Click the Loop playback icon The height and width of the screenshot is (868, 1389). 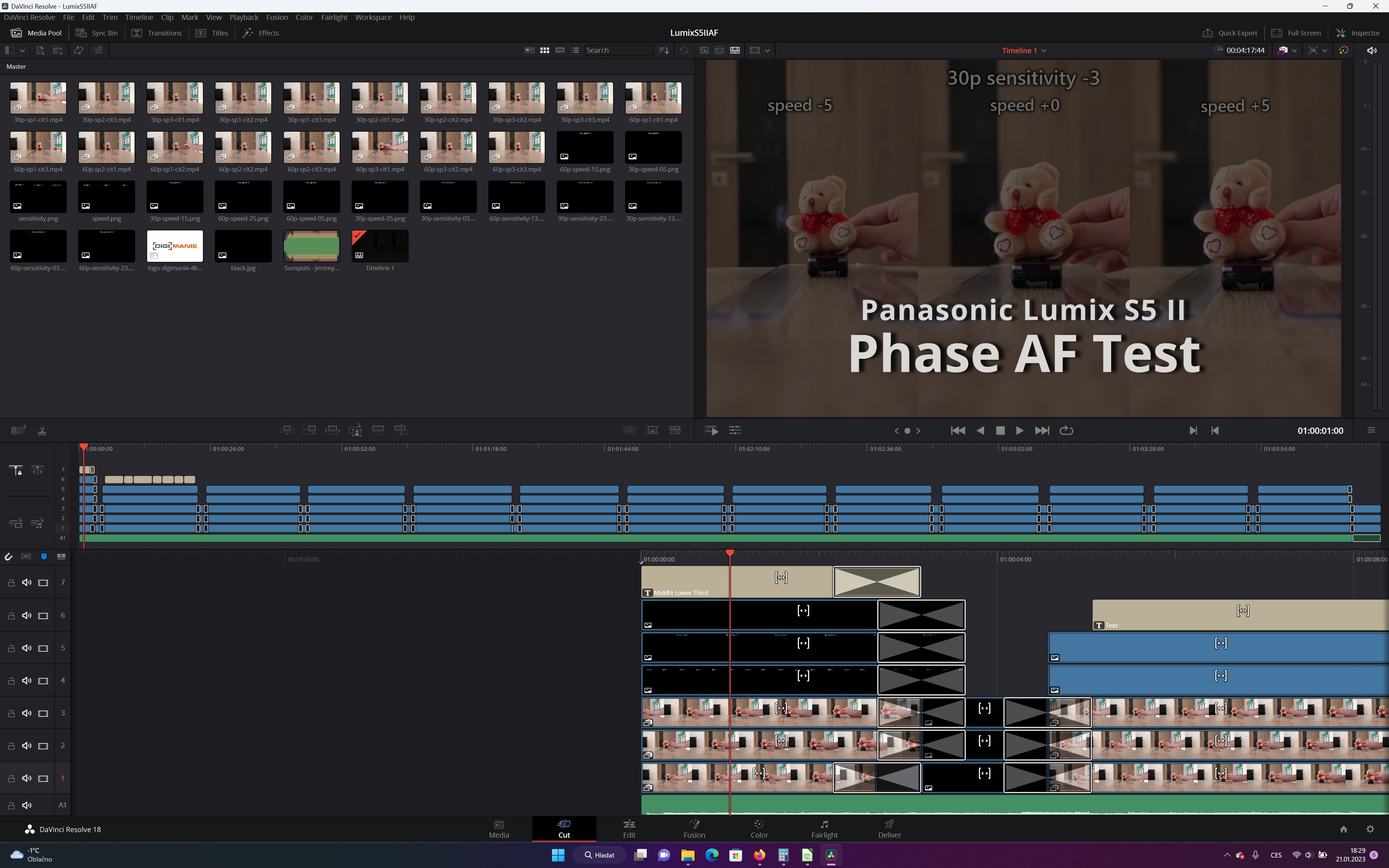pyautogui.click(x=1066, y=430)
